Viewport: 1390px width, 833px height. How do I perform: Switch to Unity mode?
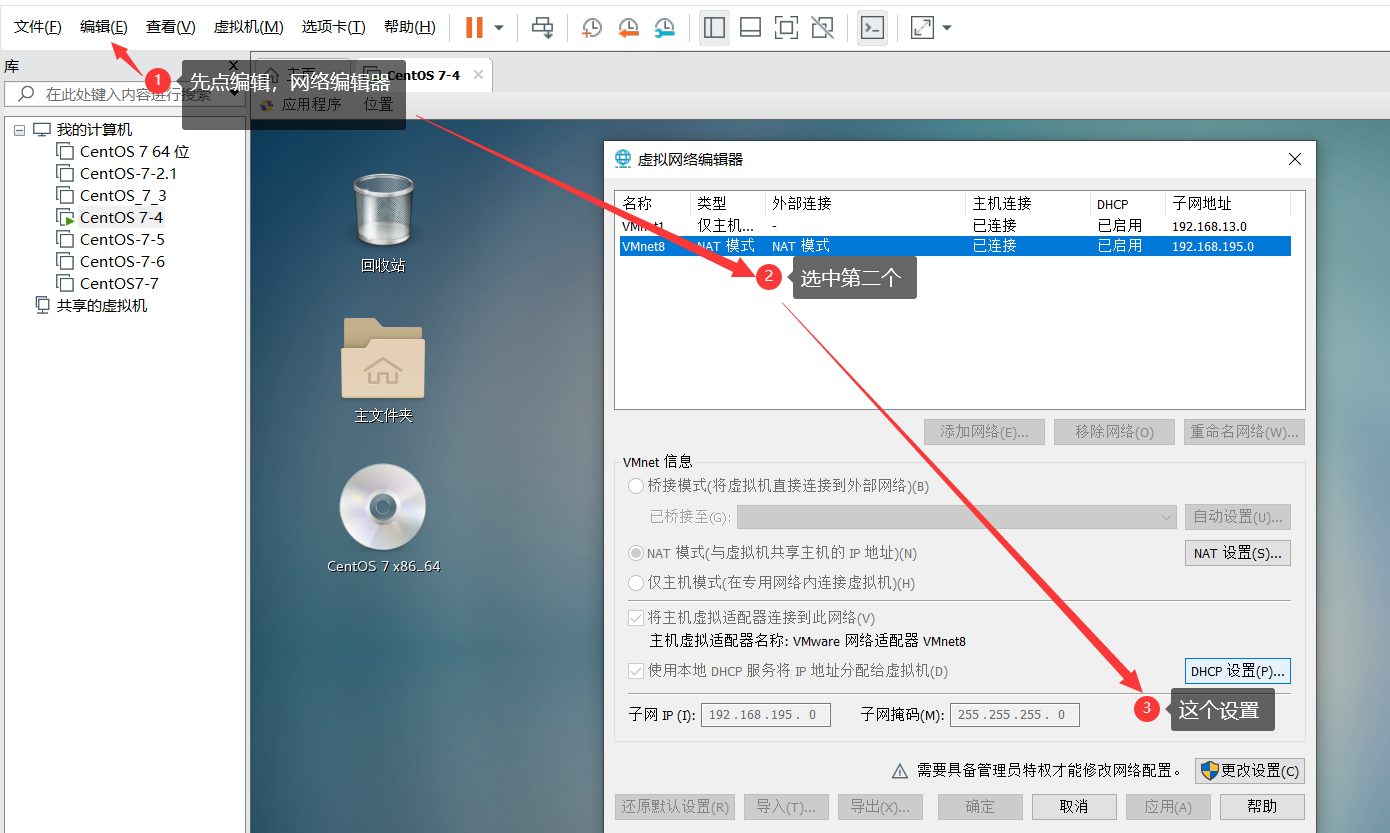point(822,28)
